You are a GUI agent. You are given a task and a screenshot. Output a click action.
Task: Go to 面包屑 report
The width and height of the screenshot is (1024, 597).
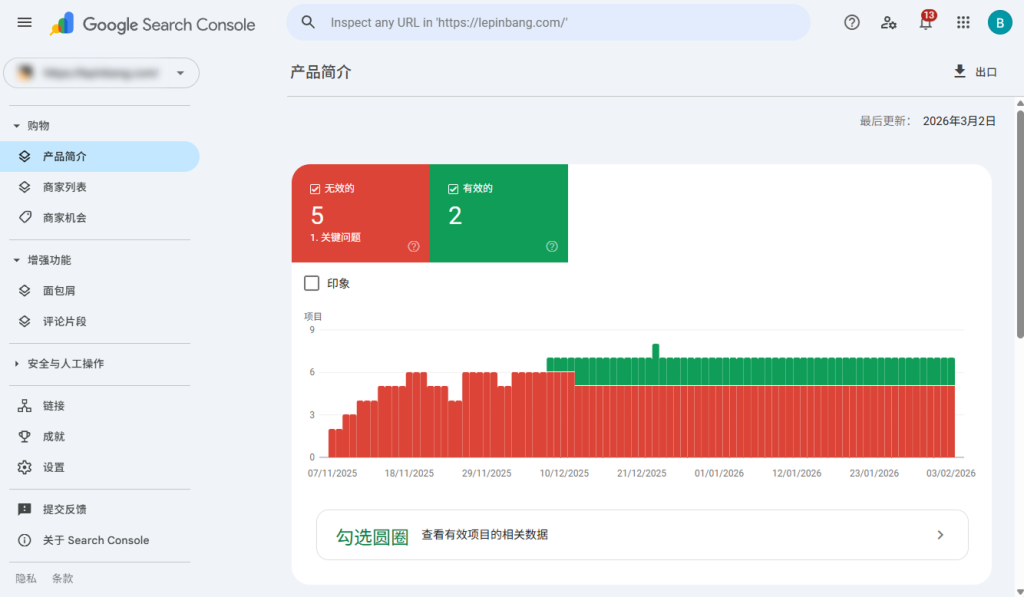click(59, 291)
